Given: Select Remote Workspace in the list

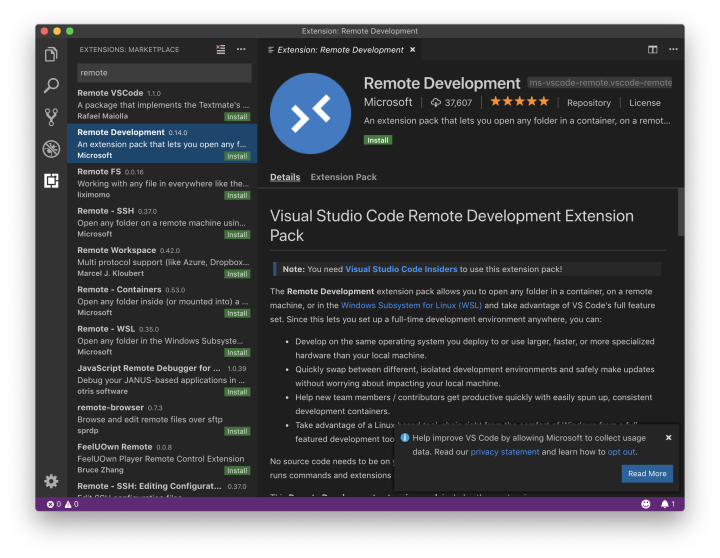Looking at the screenshot, I should pyautogui.click(x=162, y=261).
